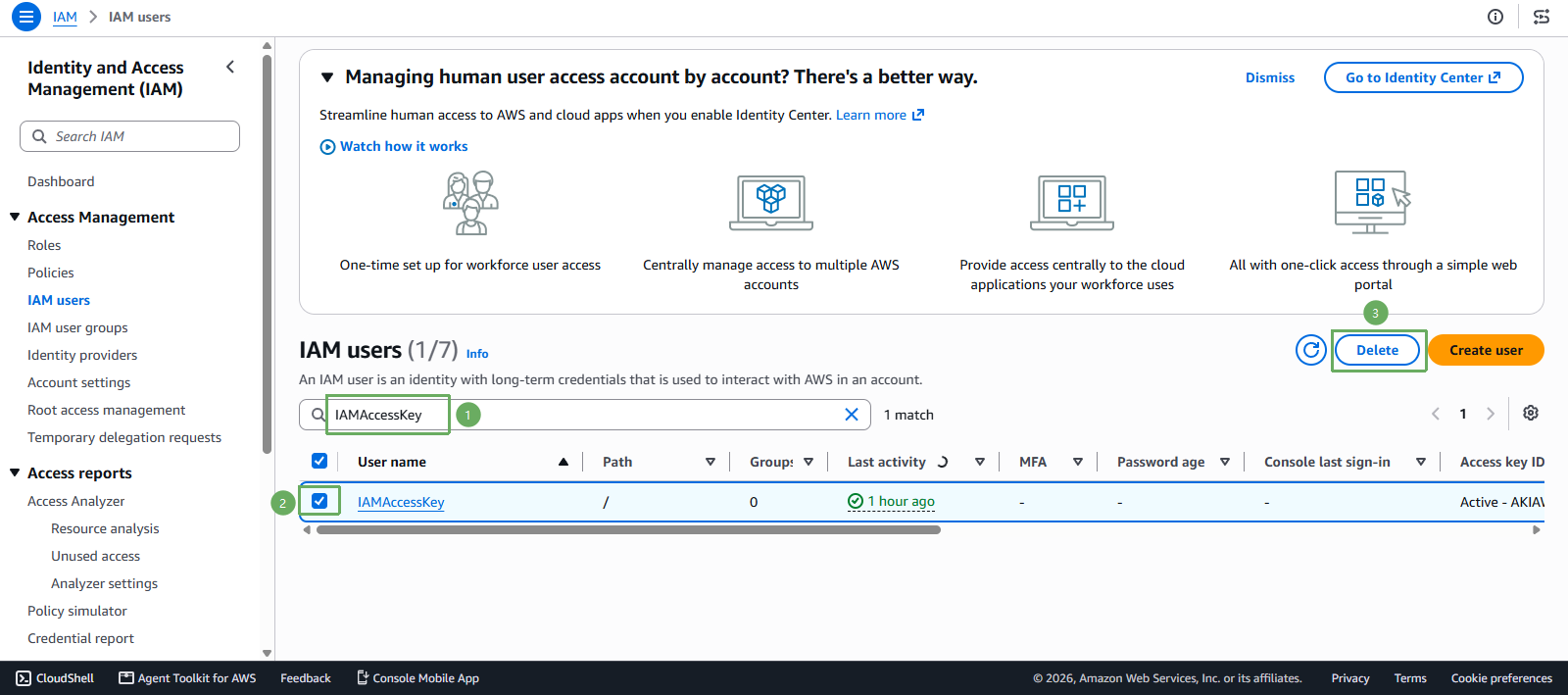This screenshot has width=1568, height=695.
Task: Click the Create user button
Action: tap(1486, 350)
